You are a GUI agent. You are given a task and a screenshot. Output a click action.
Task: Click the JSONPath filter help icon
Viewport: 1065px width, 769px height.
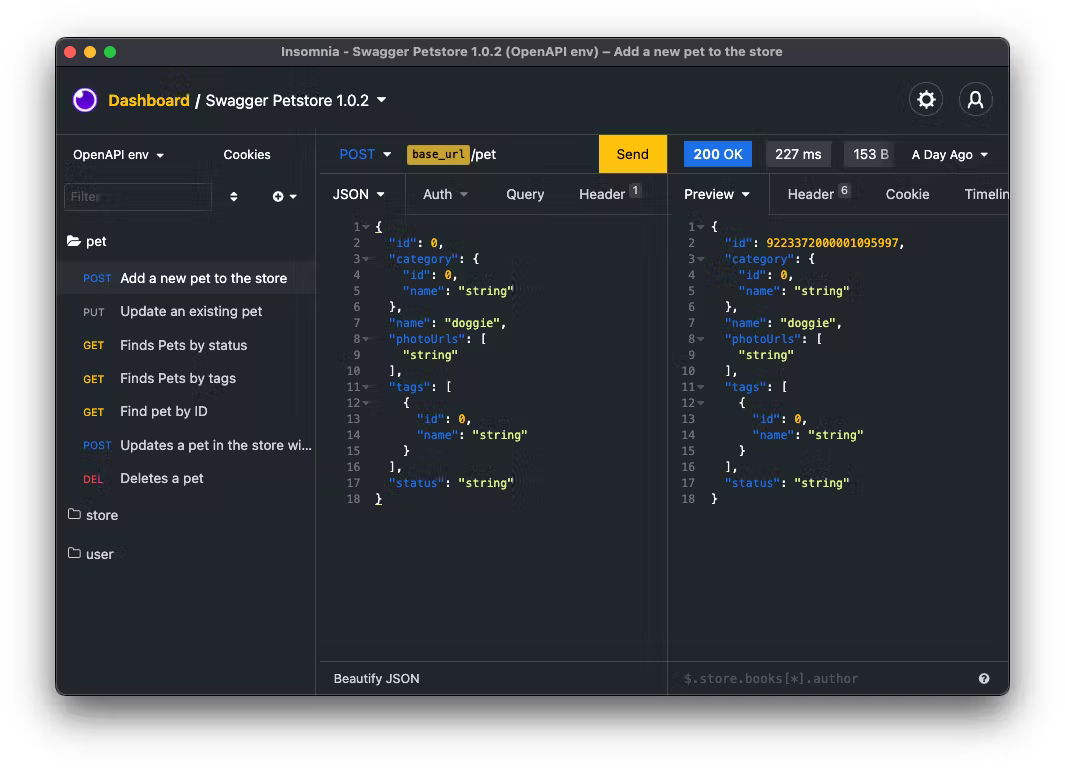tap(983, 678)
